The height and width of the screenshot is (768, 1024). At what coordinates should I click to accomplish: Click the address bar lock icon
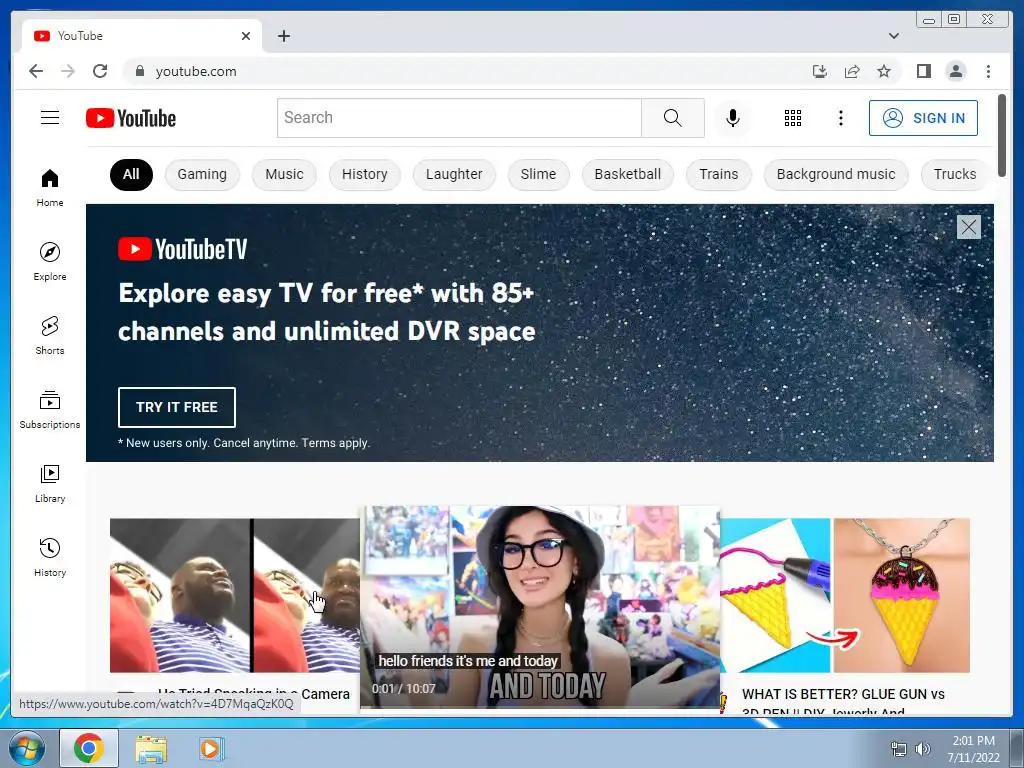[139, 71]
